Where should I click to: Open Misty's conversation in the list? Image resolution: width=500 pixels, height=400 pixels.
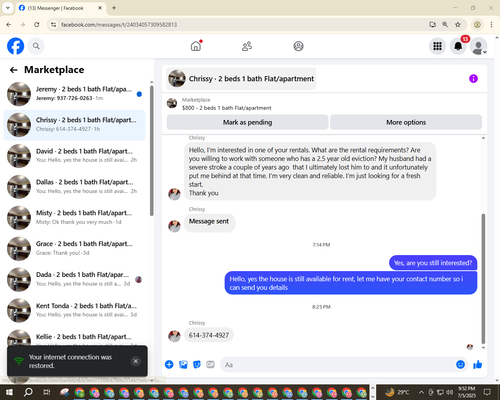point(75,217)
